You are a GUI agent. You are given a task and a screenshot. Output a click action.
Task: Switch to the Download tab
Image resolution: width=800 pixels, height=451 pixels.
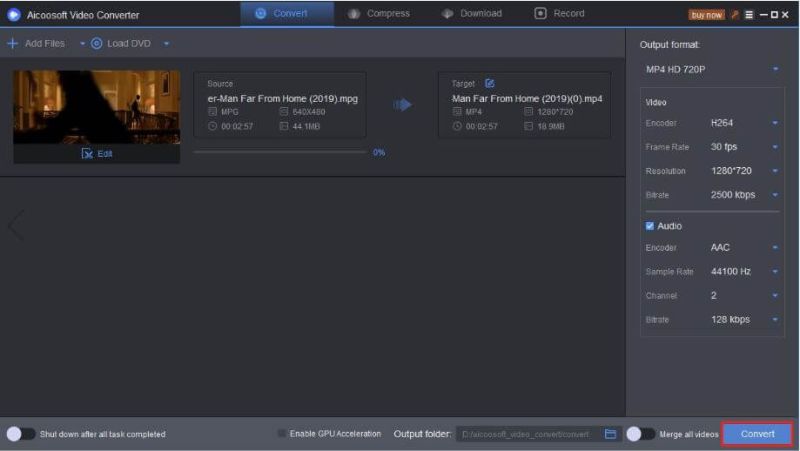click(472, 14)
